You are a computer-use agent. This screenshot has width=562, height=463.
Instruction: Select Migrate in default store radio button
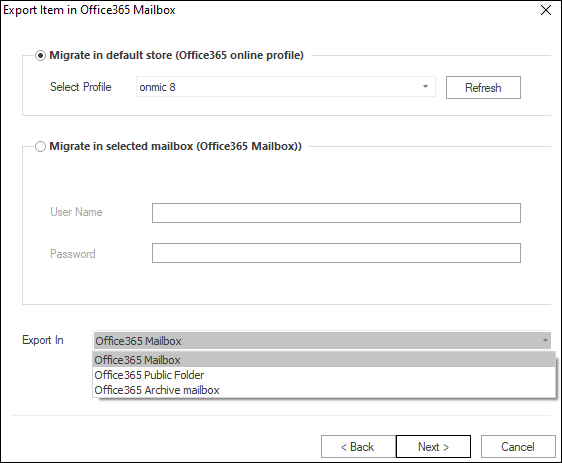point(40,56)
